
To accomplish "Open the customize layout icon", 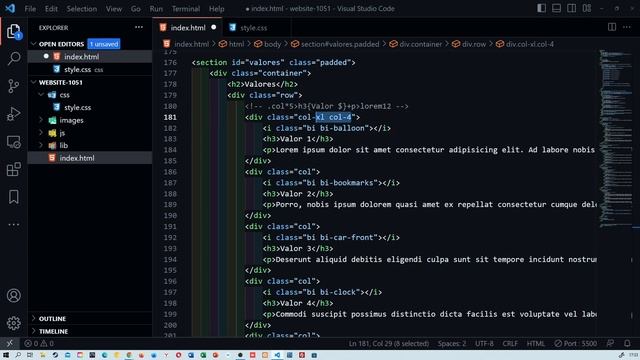I will (x=587, y=8).
